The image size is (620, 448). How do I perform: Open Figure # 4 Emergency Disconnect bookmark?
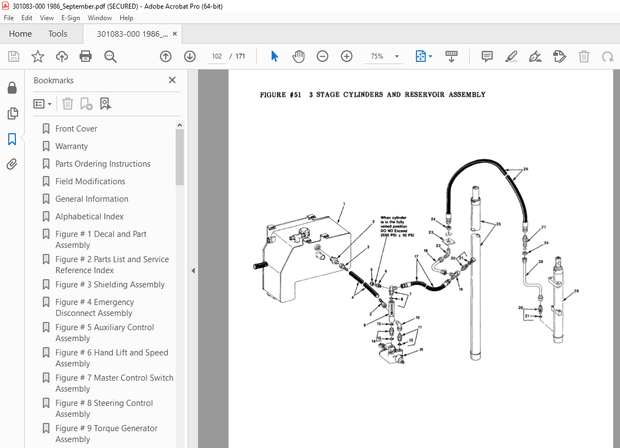pos(95,307)
